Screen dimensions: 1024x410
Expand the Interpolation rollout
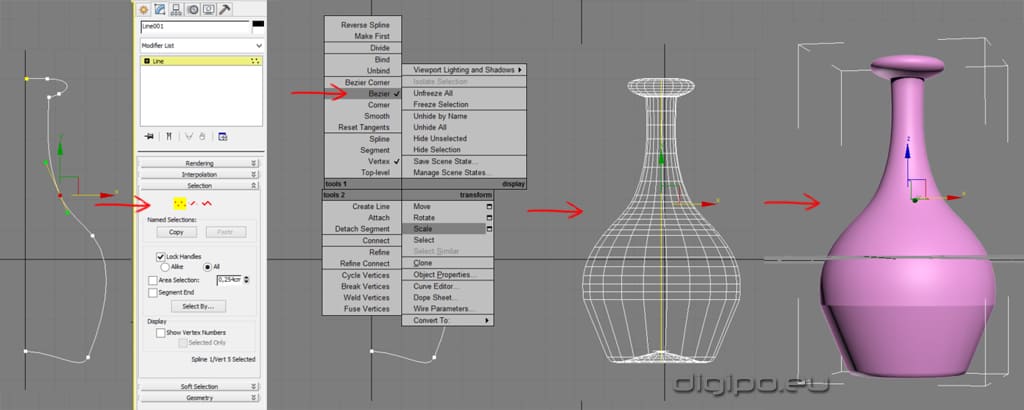pyautogui.click(x=200, y=174)
